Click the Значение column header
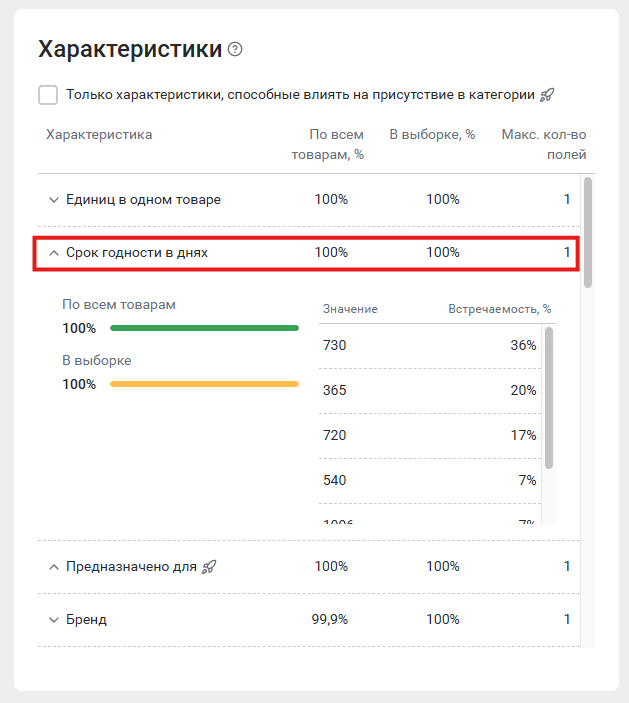 coord(350,309)
